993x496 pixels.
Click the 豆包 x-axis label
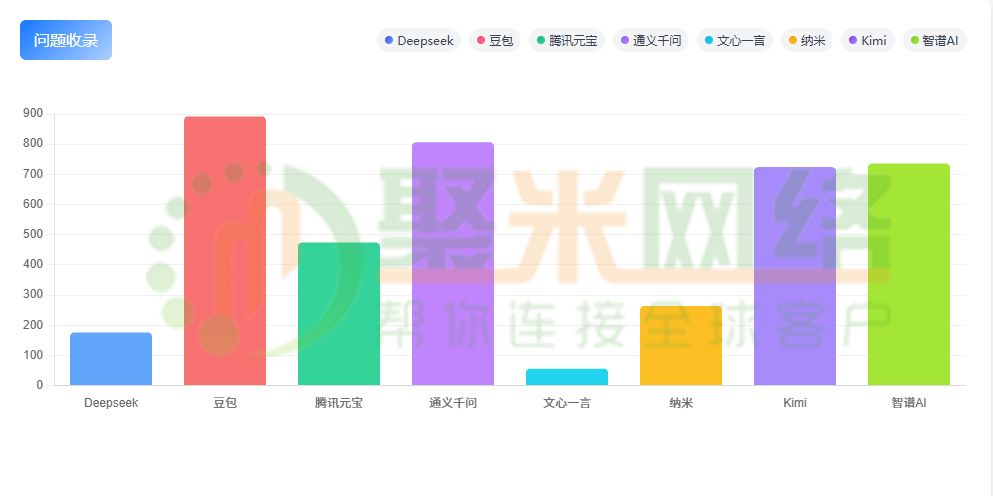pos(225,403)
